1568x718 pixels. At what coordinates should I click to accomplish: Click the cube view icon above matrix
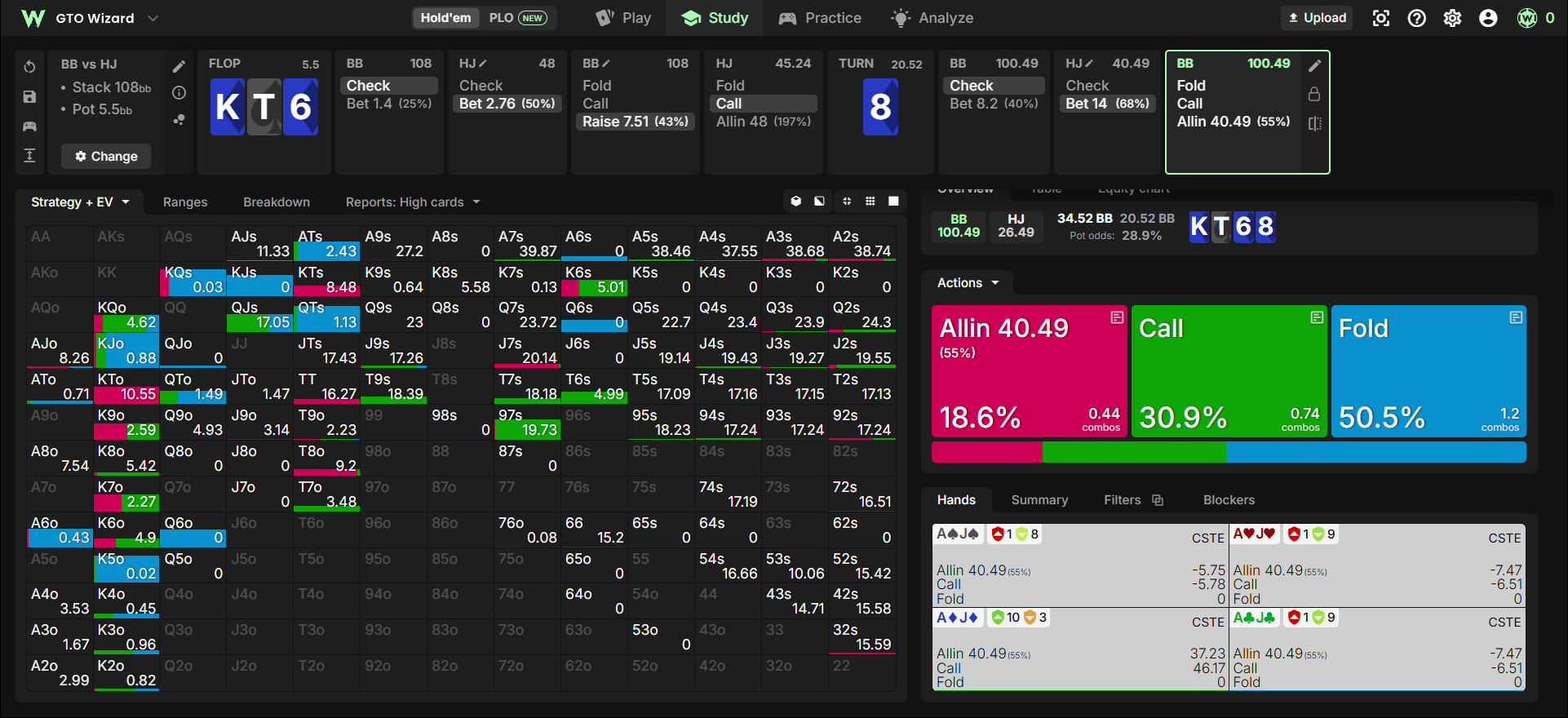(x=796, y=201)
